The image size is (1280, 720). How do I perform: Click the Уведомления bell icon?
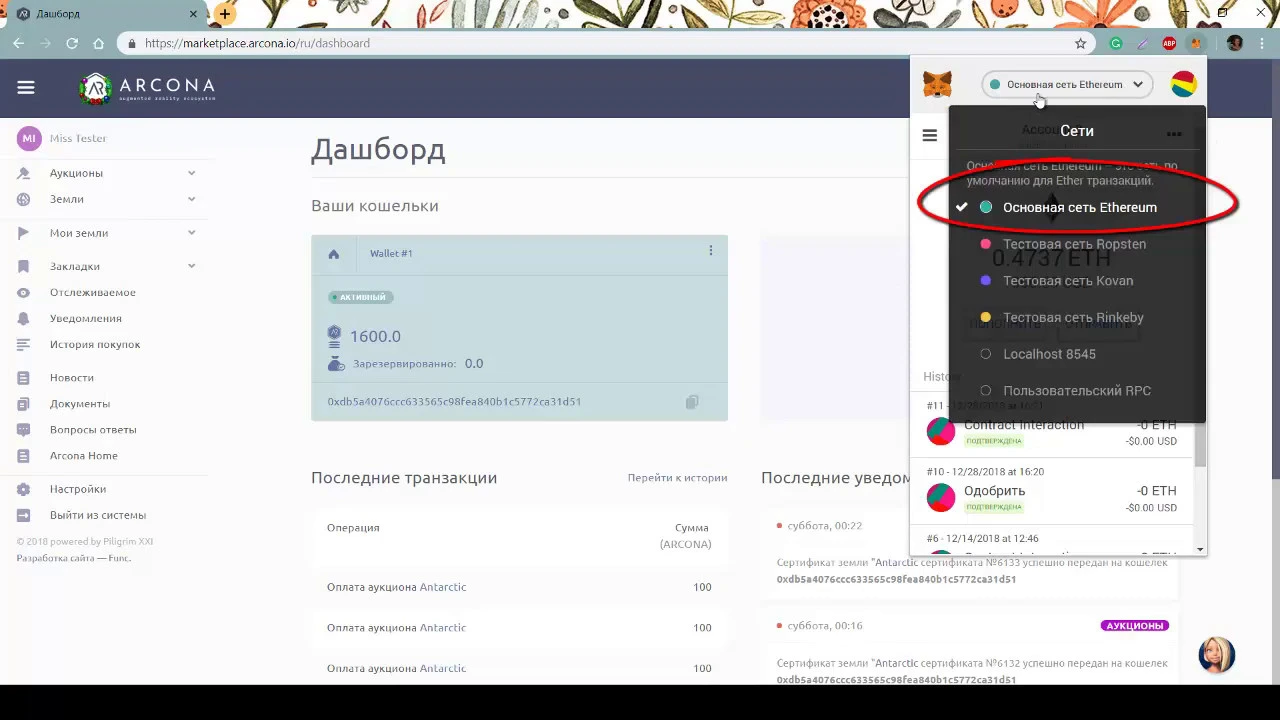[x=24, y=319]
